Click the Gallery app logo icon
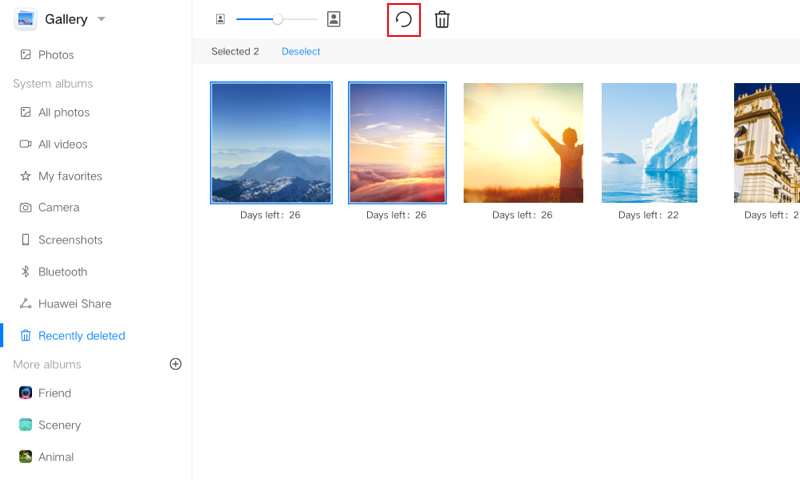800x480 pixels. click(25, 19)
